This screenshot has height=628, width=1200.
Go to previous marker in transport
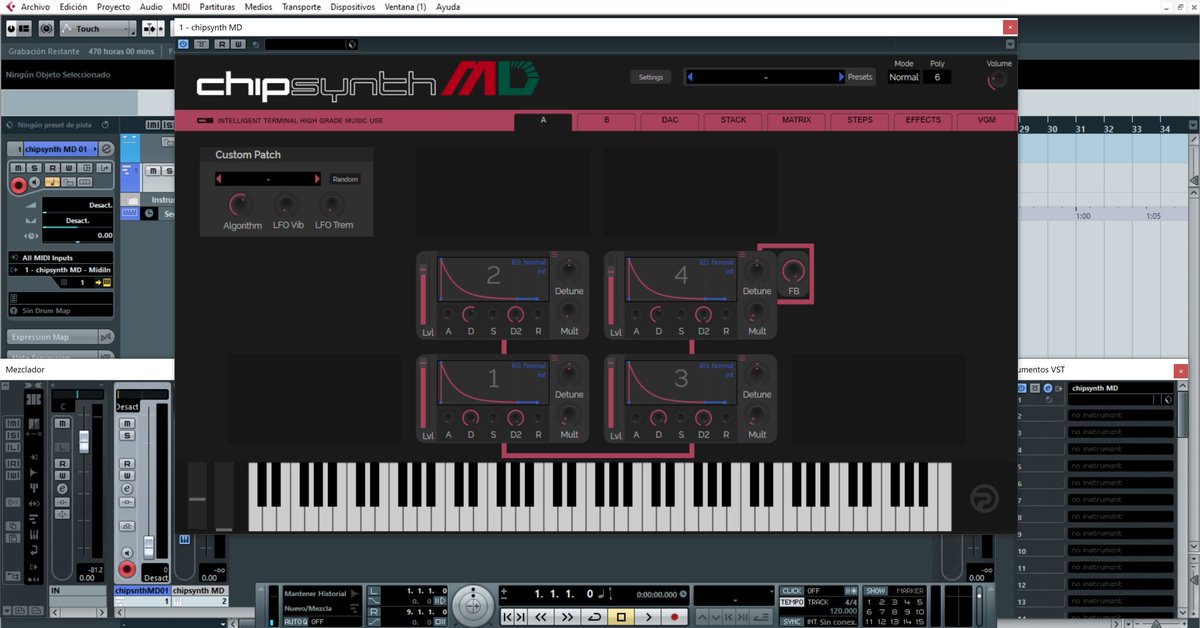(507, 617)
